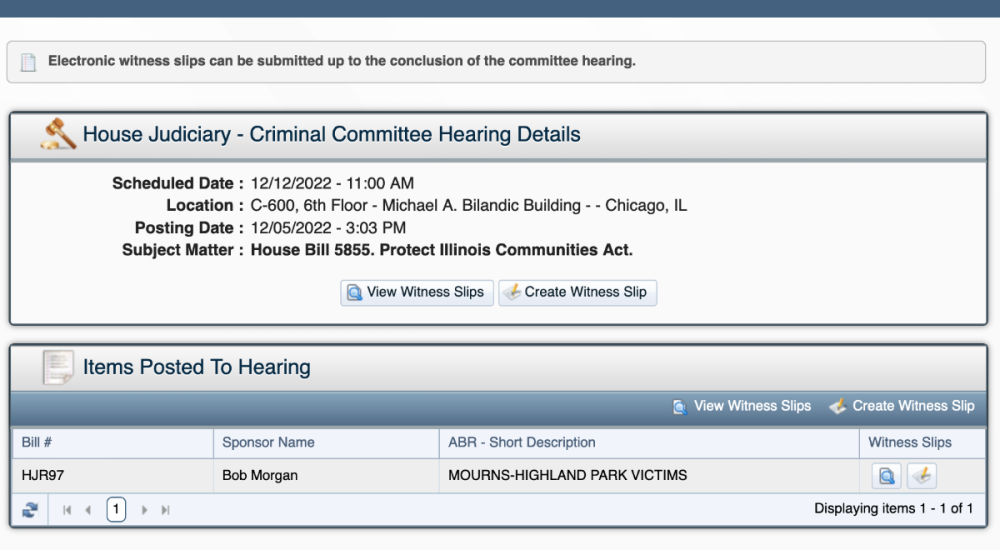This screenshot has width=1000, height=550.
Task: Jump to the last page of items
Action: point(166,510)
